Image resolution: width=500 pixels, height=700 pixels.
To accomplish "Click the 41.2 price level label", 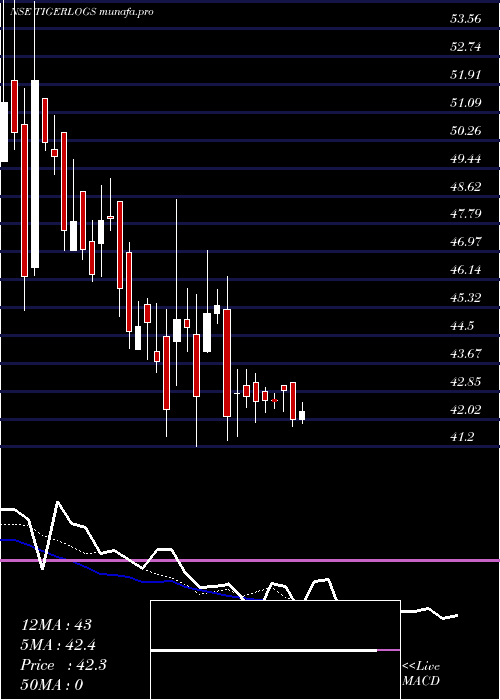I will click(462, 437).
